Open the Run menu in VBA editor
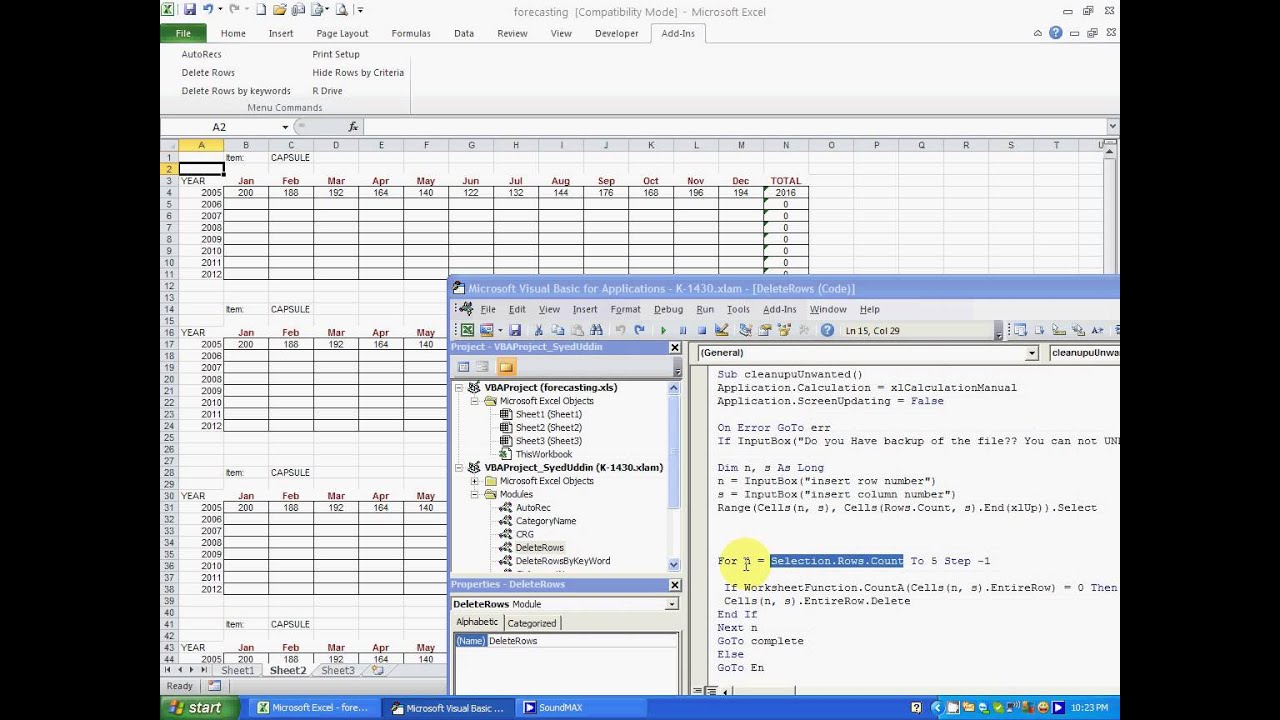Image resolution: width=1280 pixels, height=720 pixels. pyautogui.click(x=705, y=309)
